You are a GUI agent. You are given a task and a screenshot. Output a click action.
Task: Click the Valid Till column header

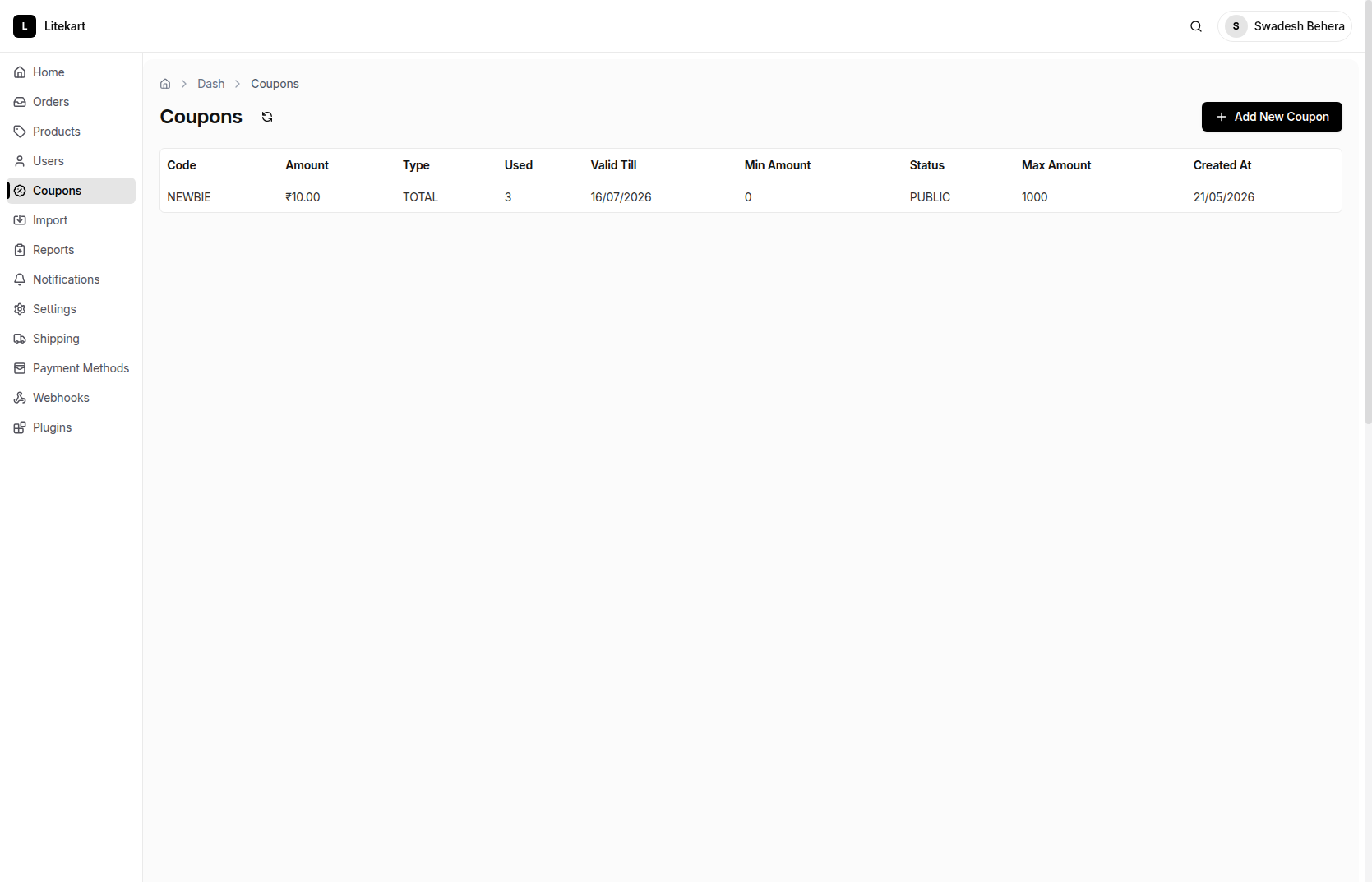pyautogui.click(x=613, y=165)
